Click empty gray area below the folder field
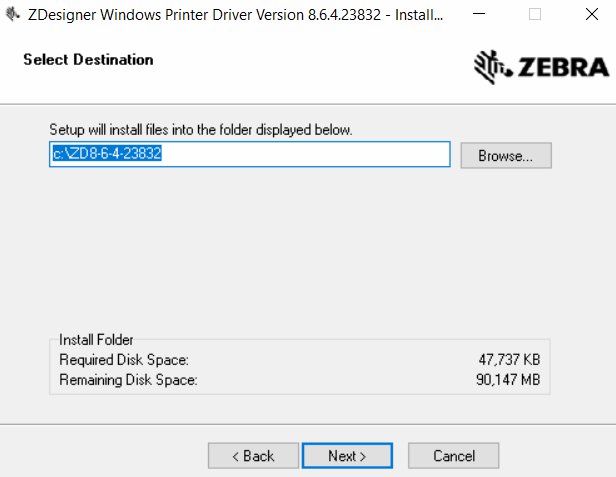 point(300,250)
